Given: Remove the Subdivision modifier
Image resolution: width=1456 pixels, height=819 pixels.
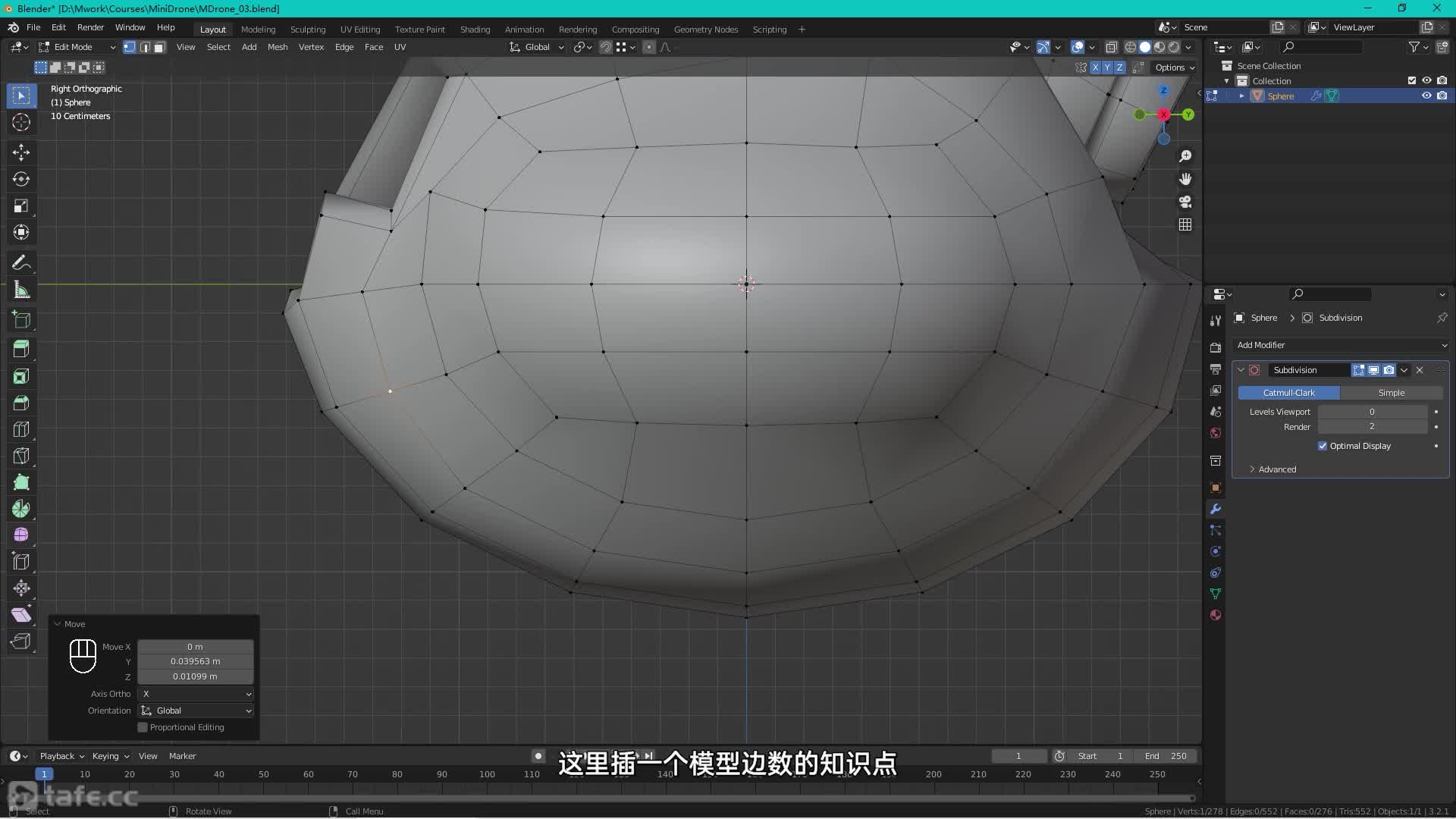Looking at the screenshot, I should coord(1420,370).
